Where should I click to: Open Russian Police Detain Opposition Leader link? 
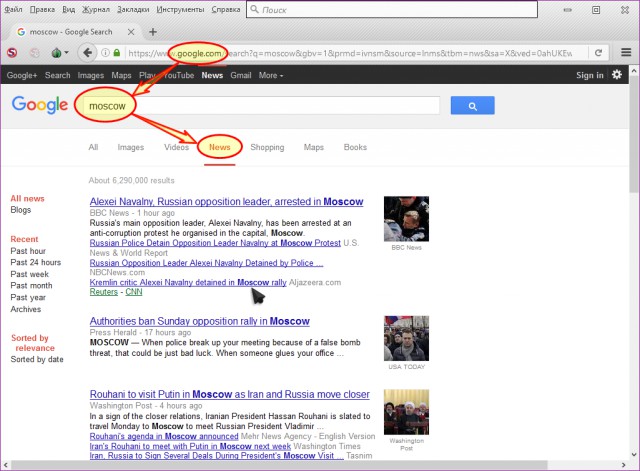coord(215,243)
